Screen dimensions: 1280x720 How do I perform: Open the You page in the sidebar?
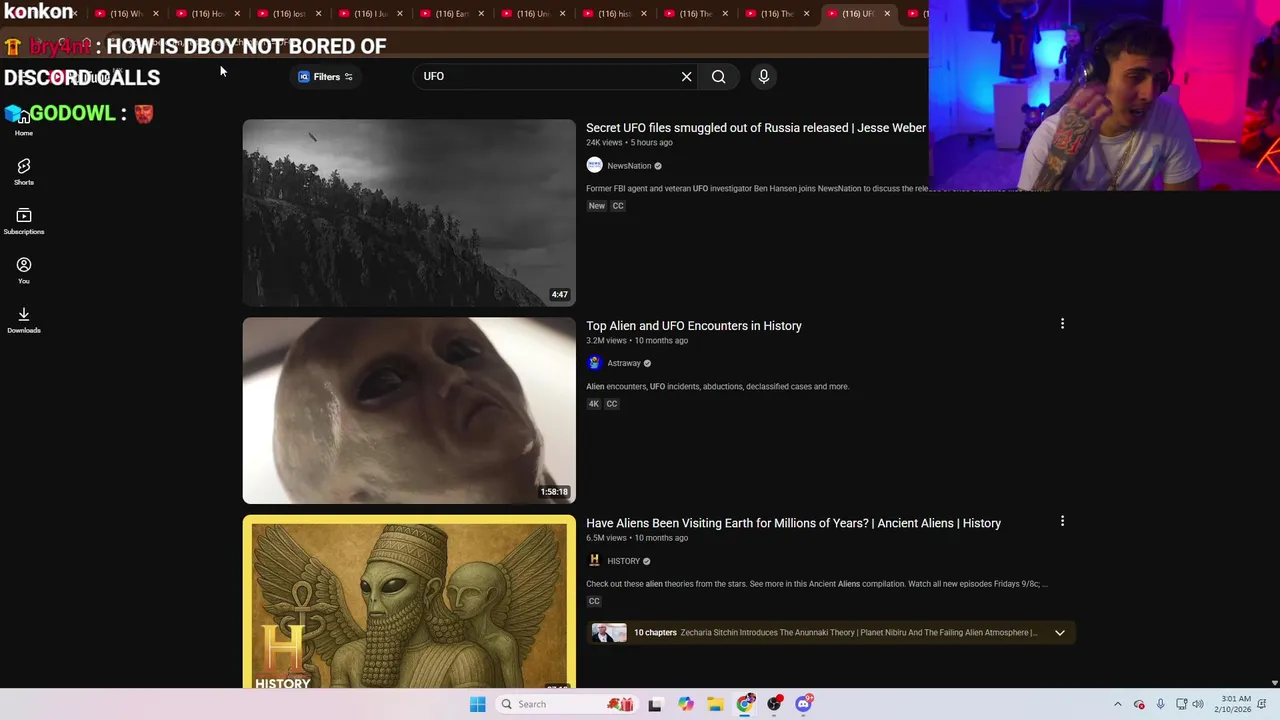coord(24,271)
